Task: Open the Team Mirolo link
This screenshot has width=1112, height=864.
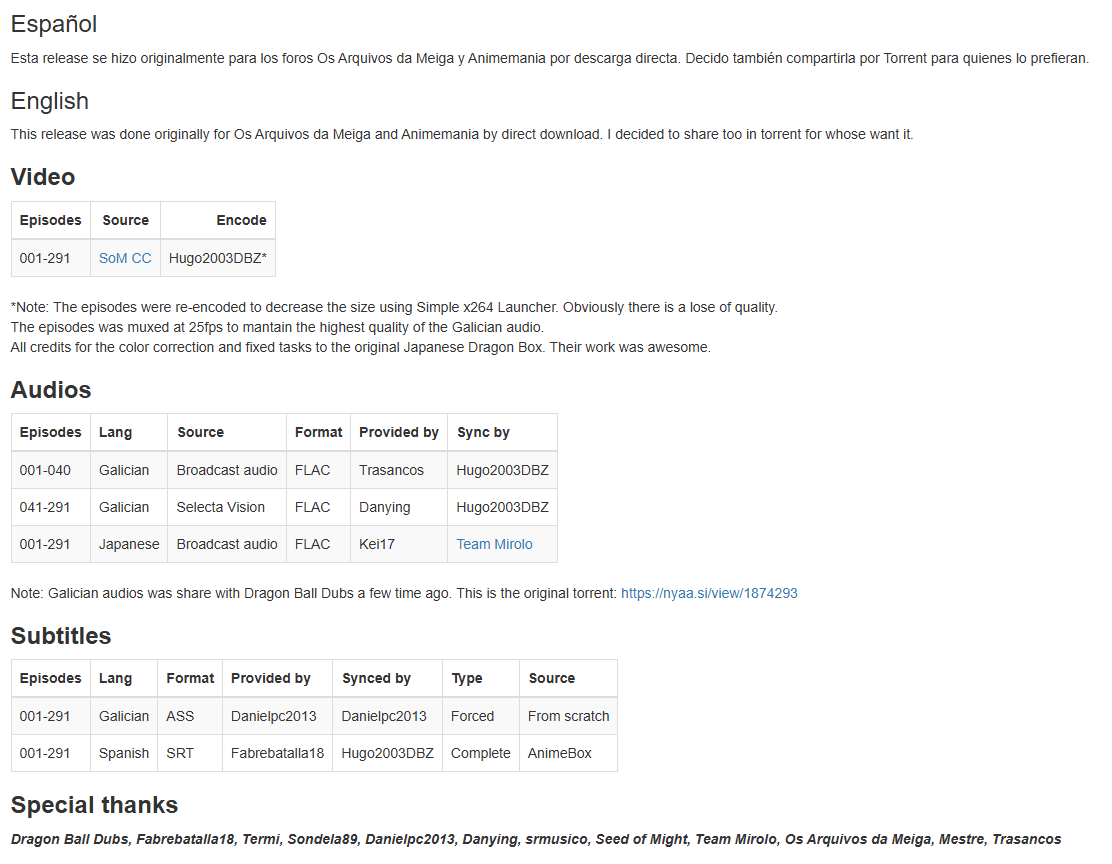Action: click(494, 544)
